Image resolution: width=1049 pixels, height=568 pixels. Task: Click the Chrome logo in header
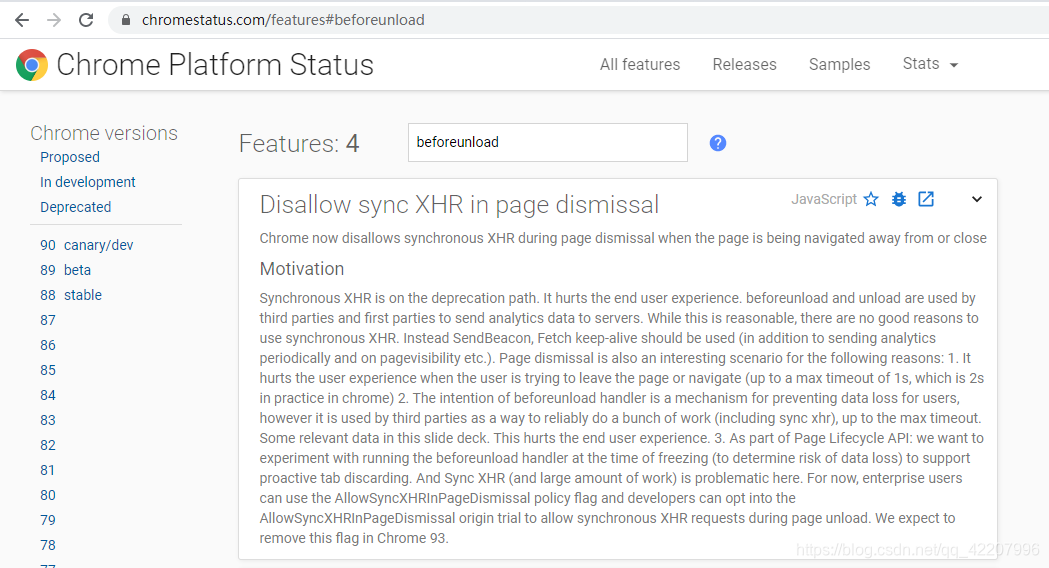(31, 65)
